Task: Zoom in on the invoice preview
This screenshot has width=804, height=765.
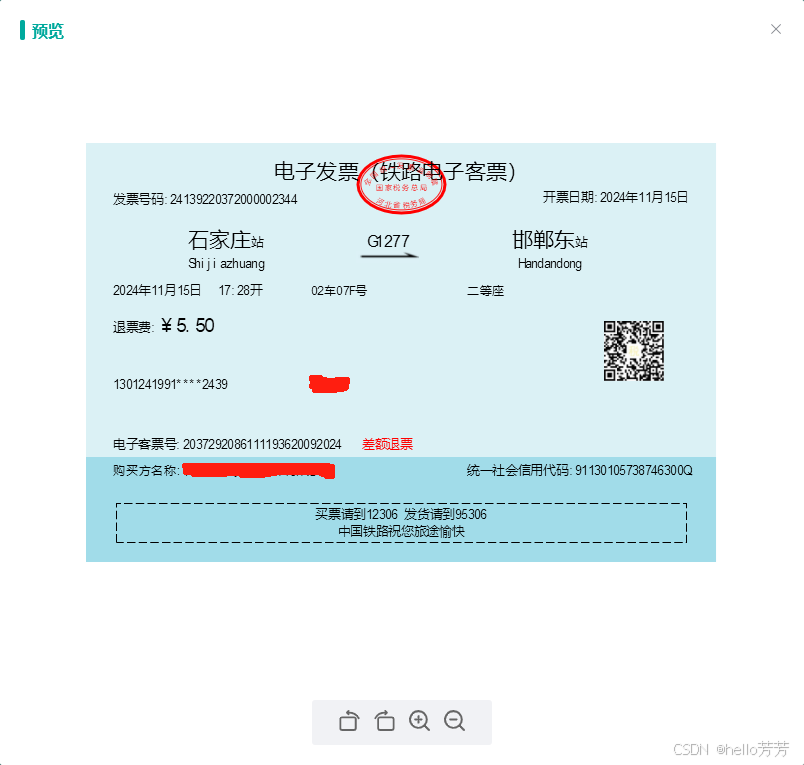Action: point(419,720)
